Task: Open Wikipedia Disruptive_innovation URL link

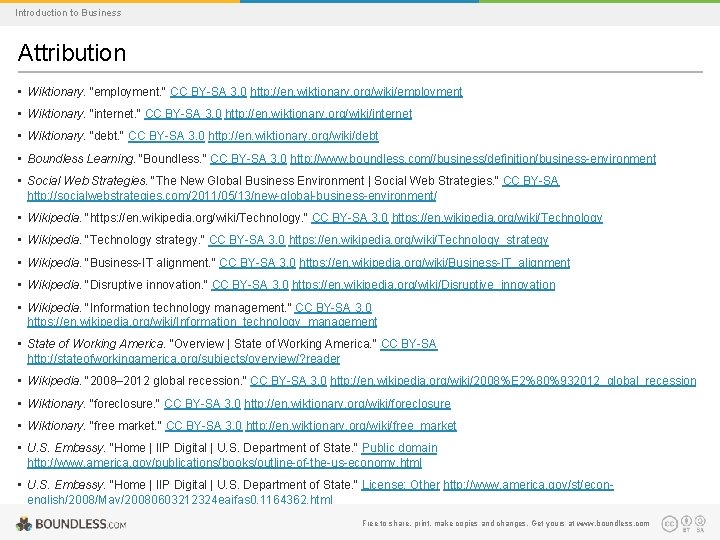Action: 423,285
